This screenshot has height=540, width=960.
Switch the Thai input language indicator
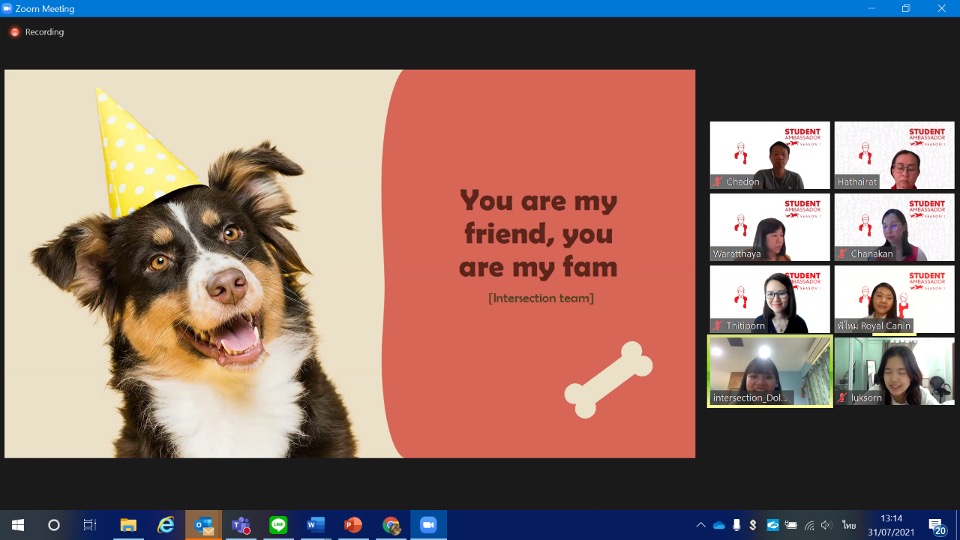pyautogui.click(x=849, y=525)
